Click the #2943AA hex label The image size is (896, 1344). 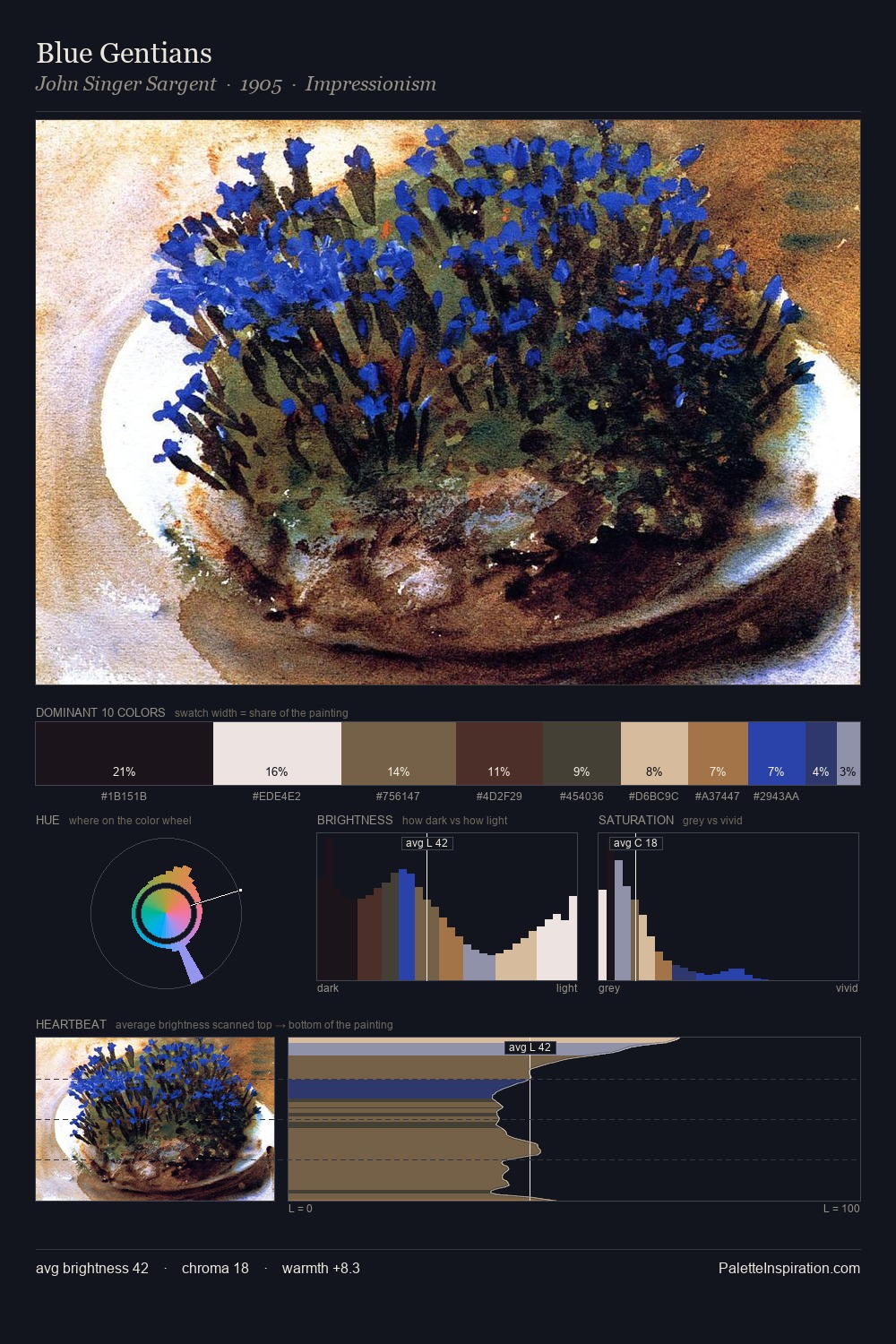pos(776,797)
